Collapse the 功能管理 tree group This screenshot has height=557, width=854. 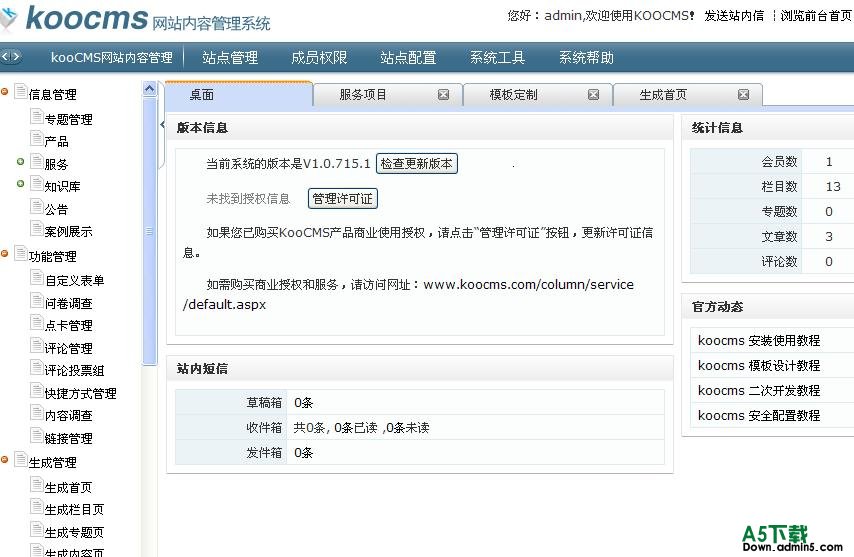[4, 253]
